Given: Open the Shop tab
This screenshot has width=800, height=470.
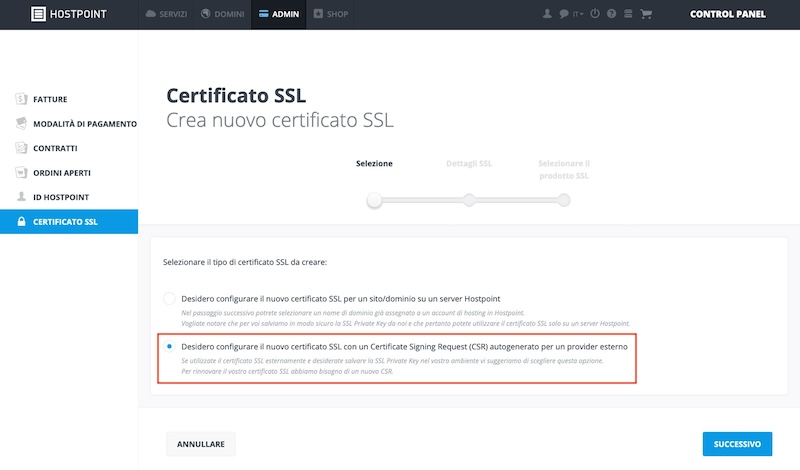Looking at the screenshot, I should point(331,14).
